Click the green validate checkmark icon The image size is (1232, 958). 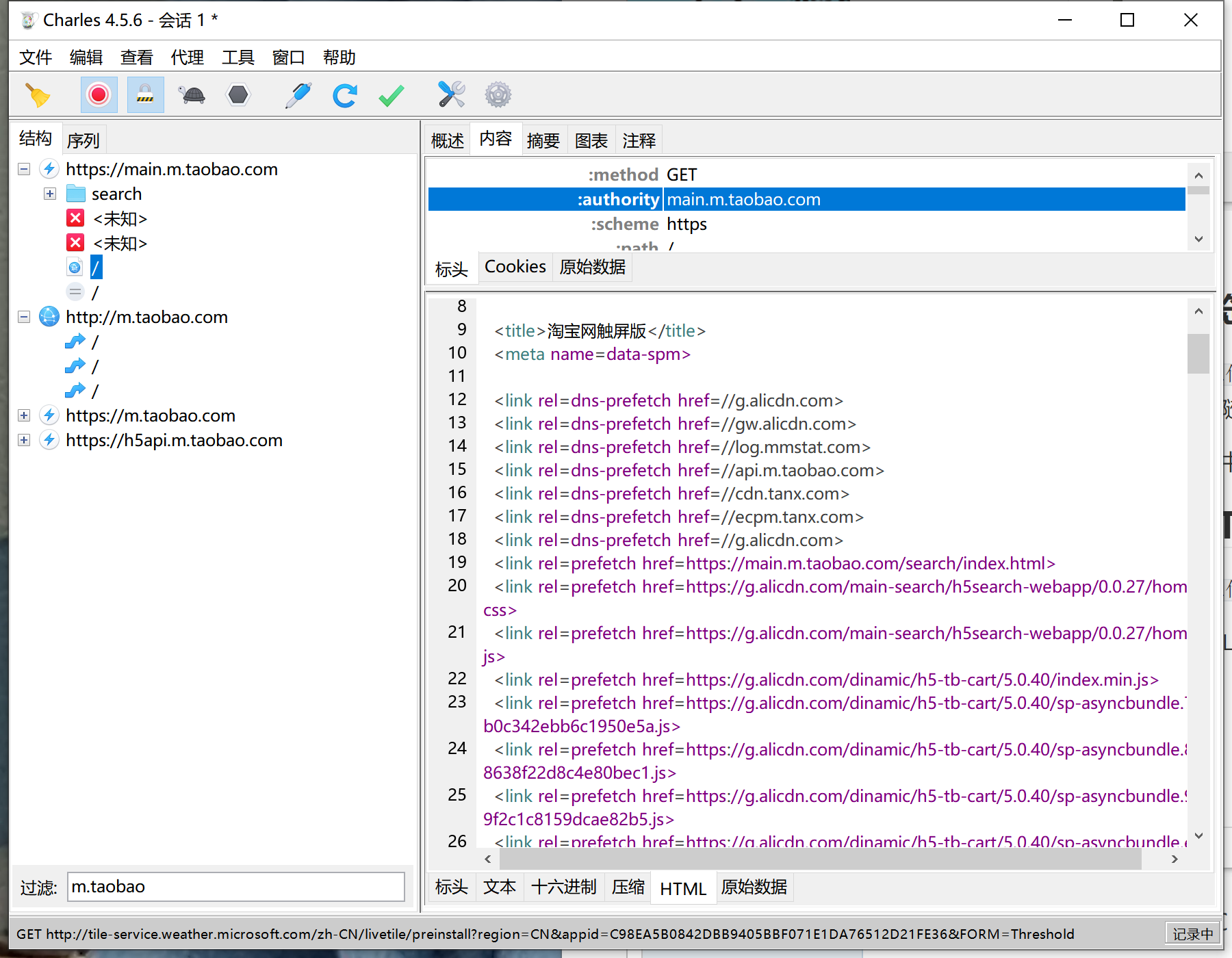click(391, 94)
